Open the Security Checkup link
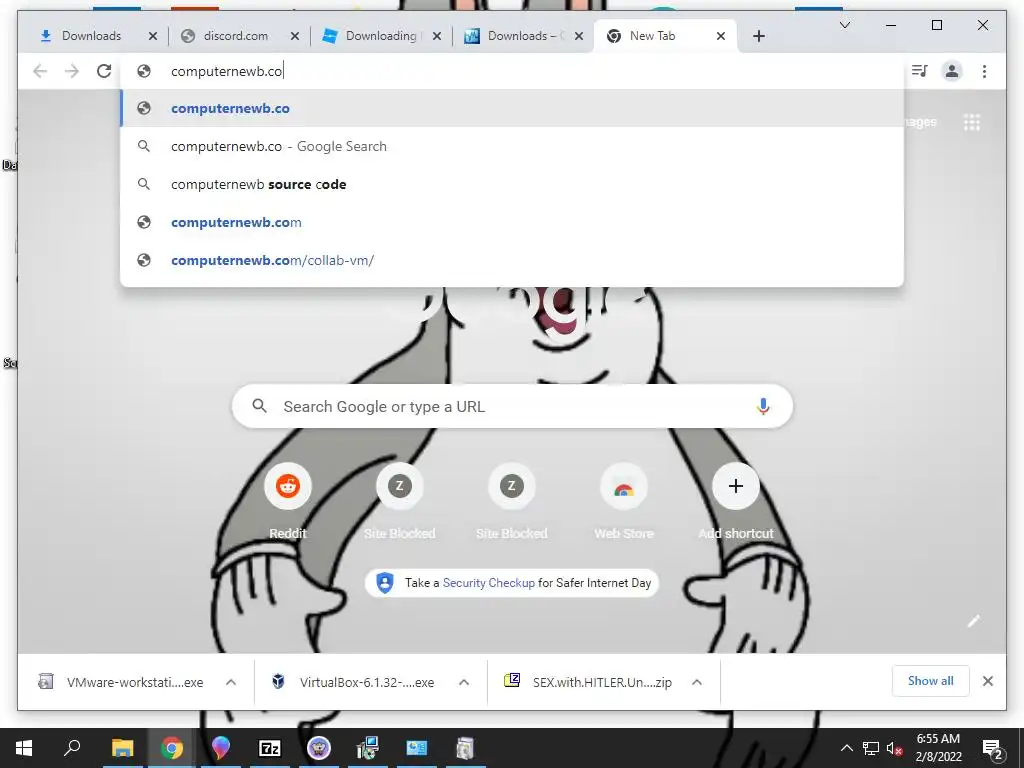The height and width of the screenshot is (768, 1024). click(488, 583)
